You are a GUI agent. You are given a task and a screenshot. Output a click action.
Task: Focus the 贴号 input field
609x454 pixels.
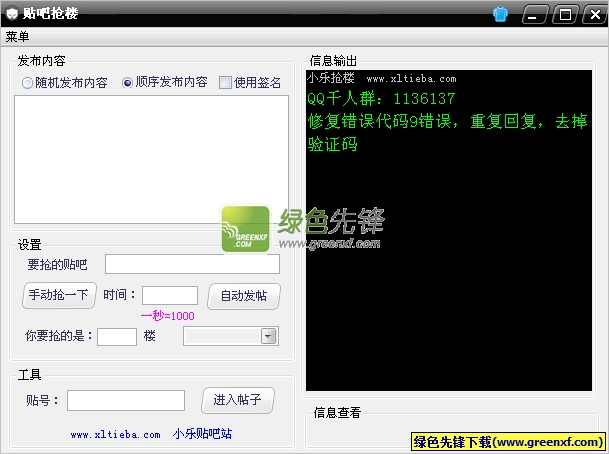(126, 400)
